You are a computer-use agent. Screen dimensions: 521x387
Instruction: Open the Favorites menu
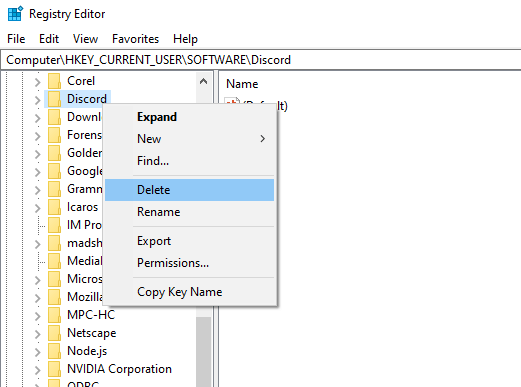point(135,39)
